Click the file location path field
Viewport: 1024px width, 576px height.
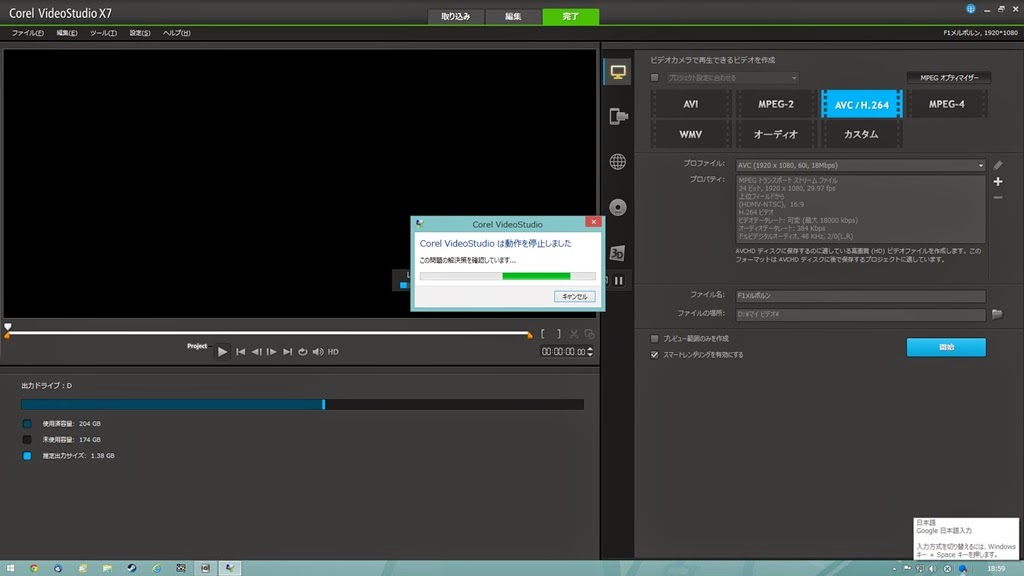pyautogui.click(x=860, y=314)
